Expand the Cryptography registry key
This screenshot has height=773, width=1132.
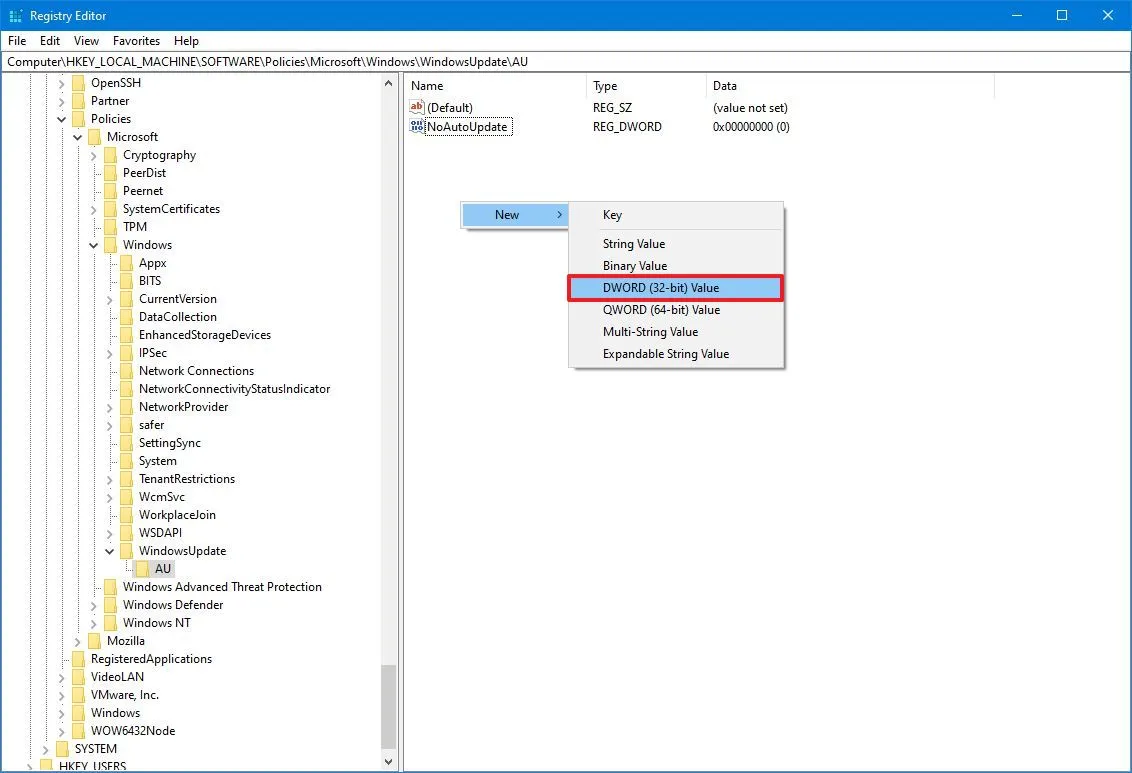point(93,154)
